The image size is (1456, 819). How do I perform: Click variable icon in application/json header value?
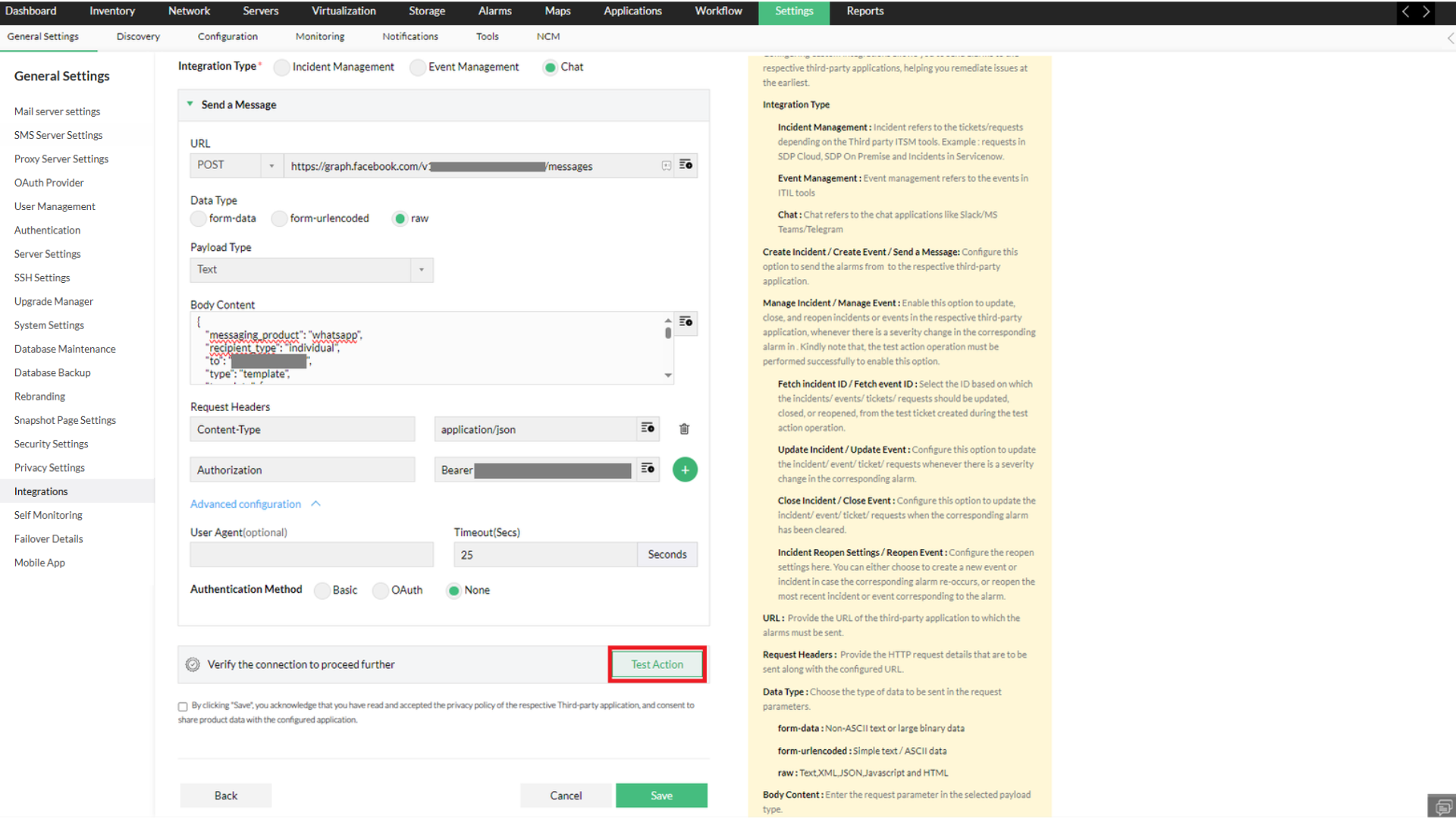point(648,428)
